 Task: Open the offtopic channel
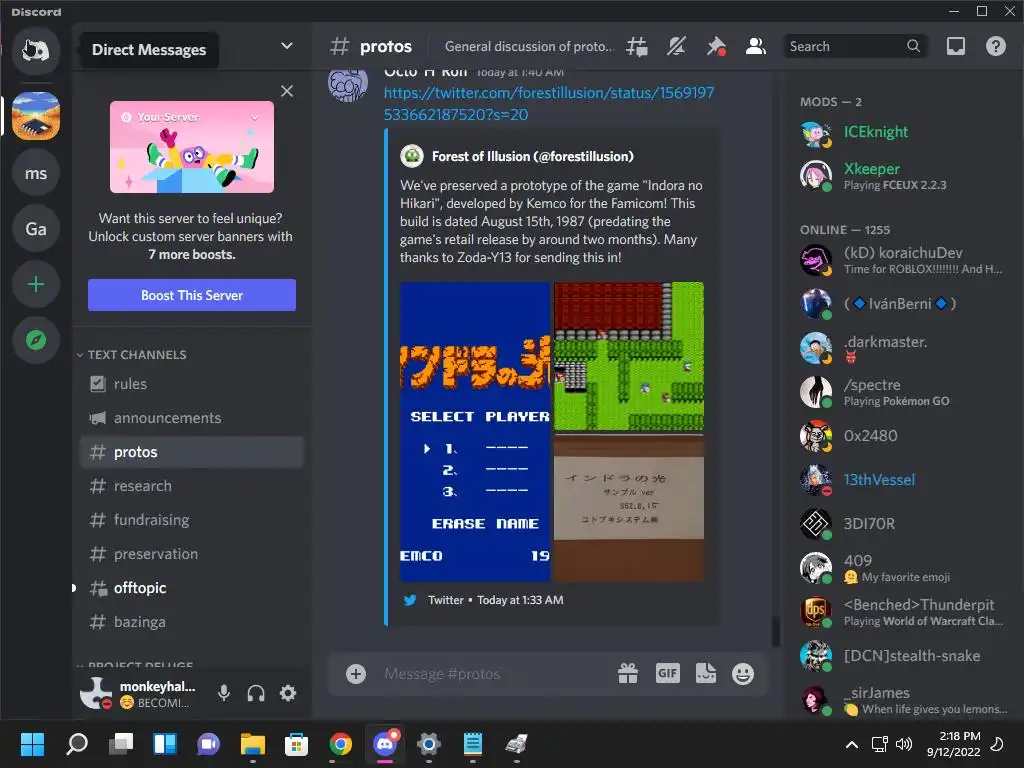coord(192,588)
